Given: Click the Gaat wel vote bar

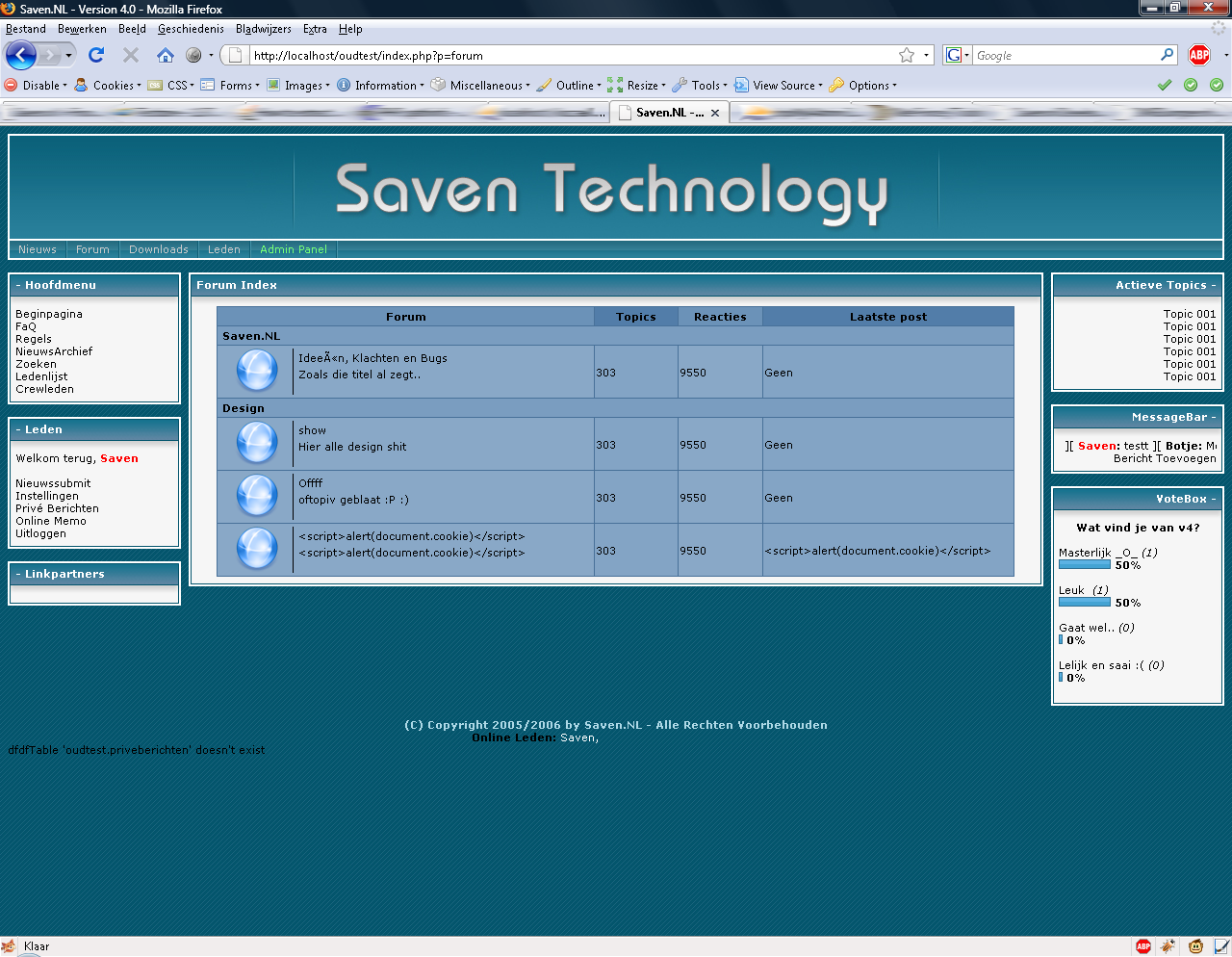Looking at the screenshot, I should [1061, 639].
